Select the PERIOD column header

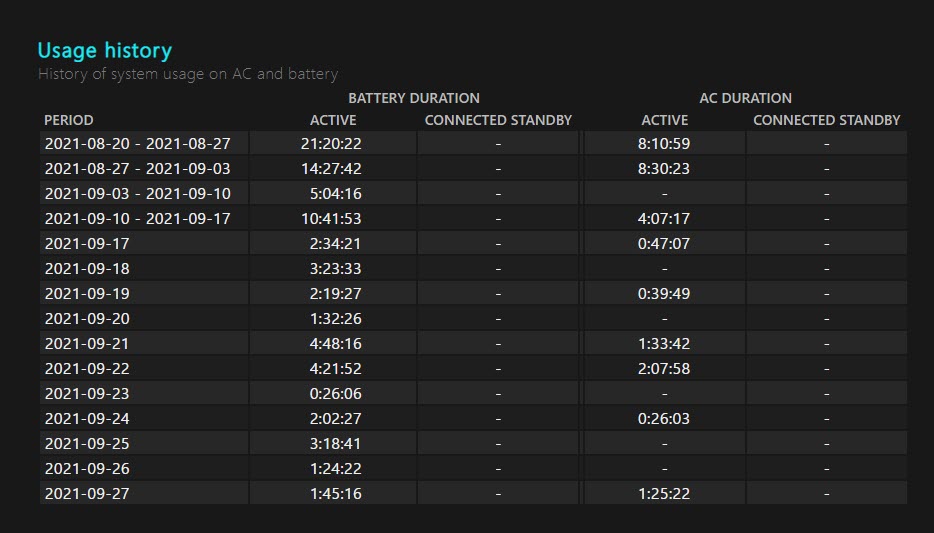[x=69, y=120]
